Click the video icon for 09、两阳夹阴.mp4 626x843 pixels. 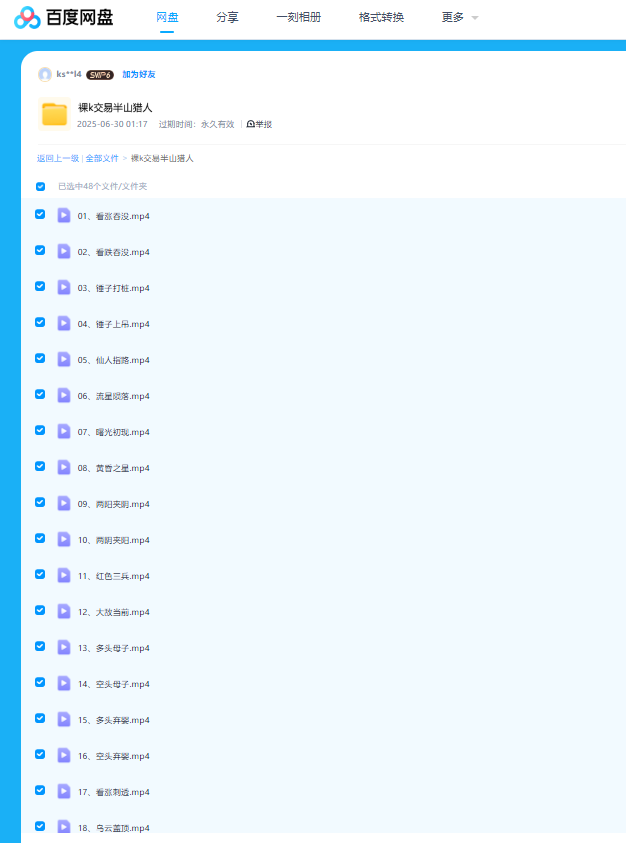tap(64, 503)
